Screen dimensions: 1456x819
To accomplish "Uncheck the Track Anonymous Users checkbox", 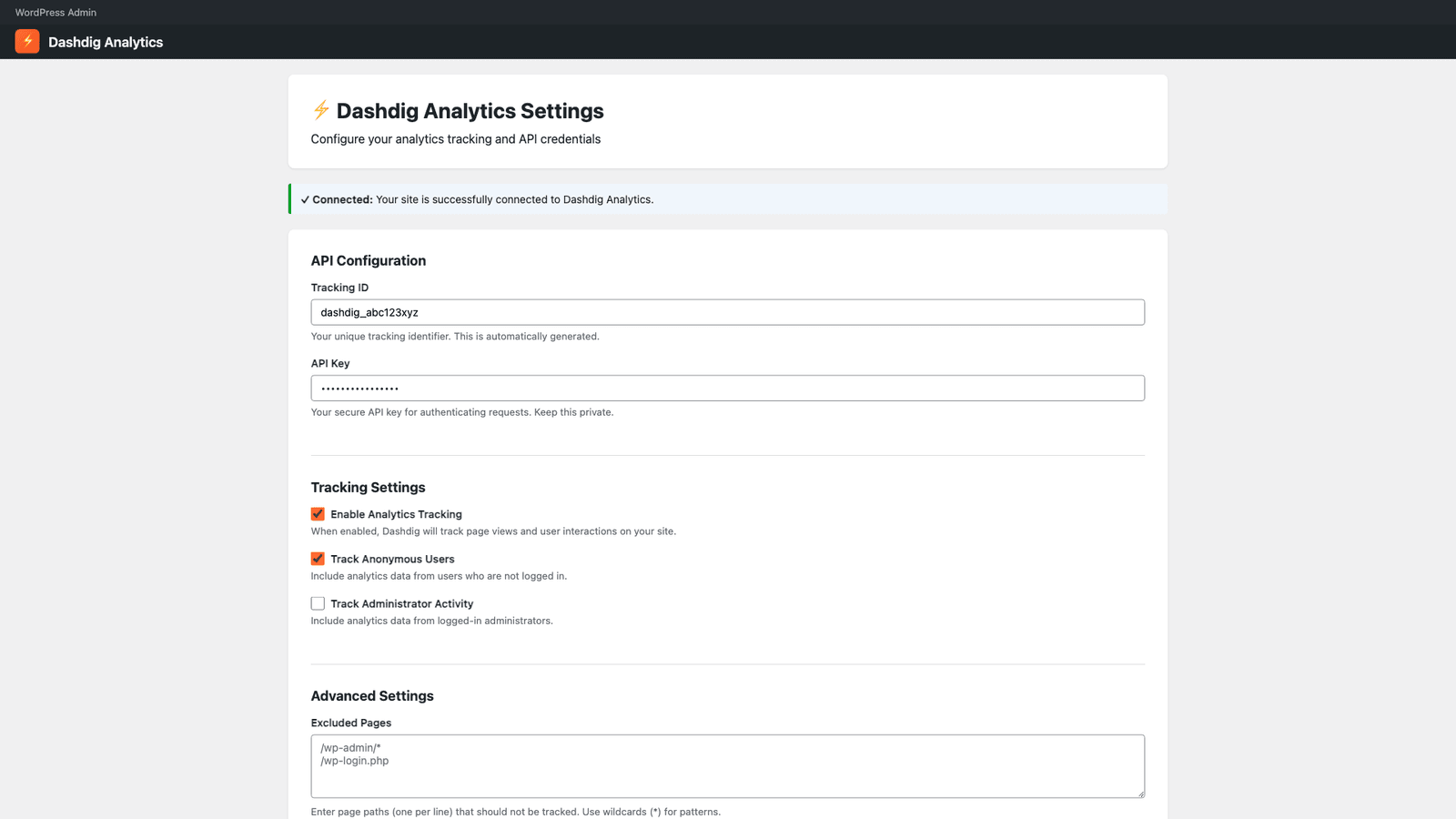I will click(x=318, y=559).
